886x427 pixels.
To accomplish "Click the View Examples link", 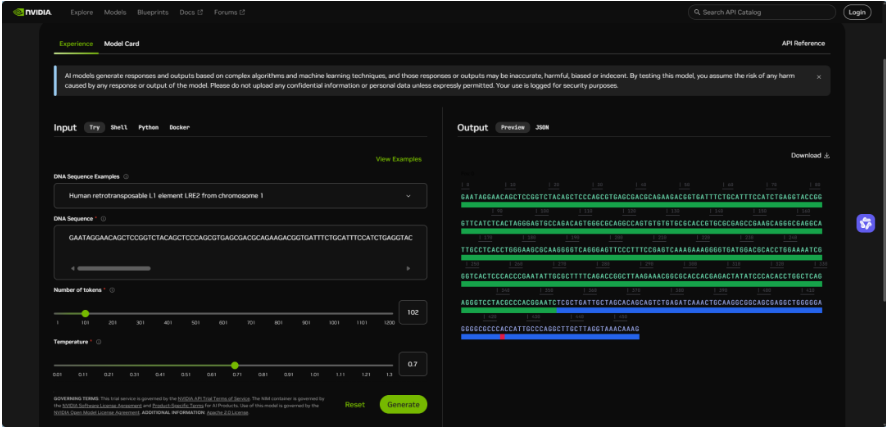I will point(399,159).
